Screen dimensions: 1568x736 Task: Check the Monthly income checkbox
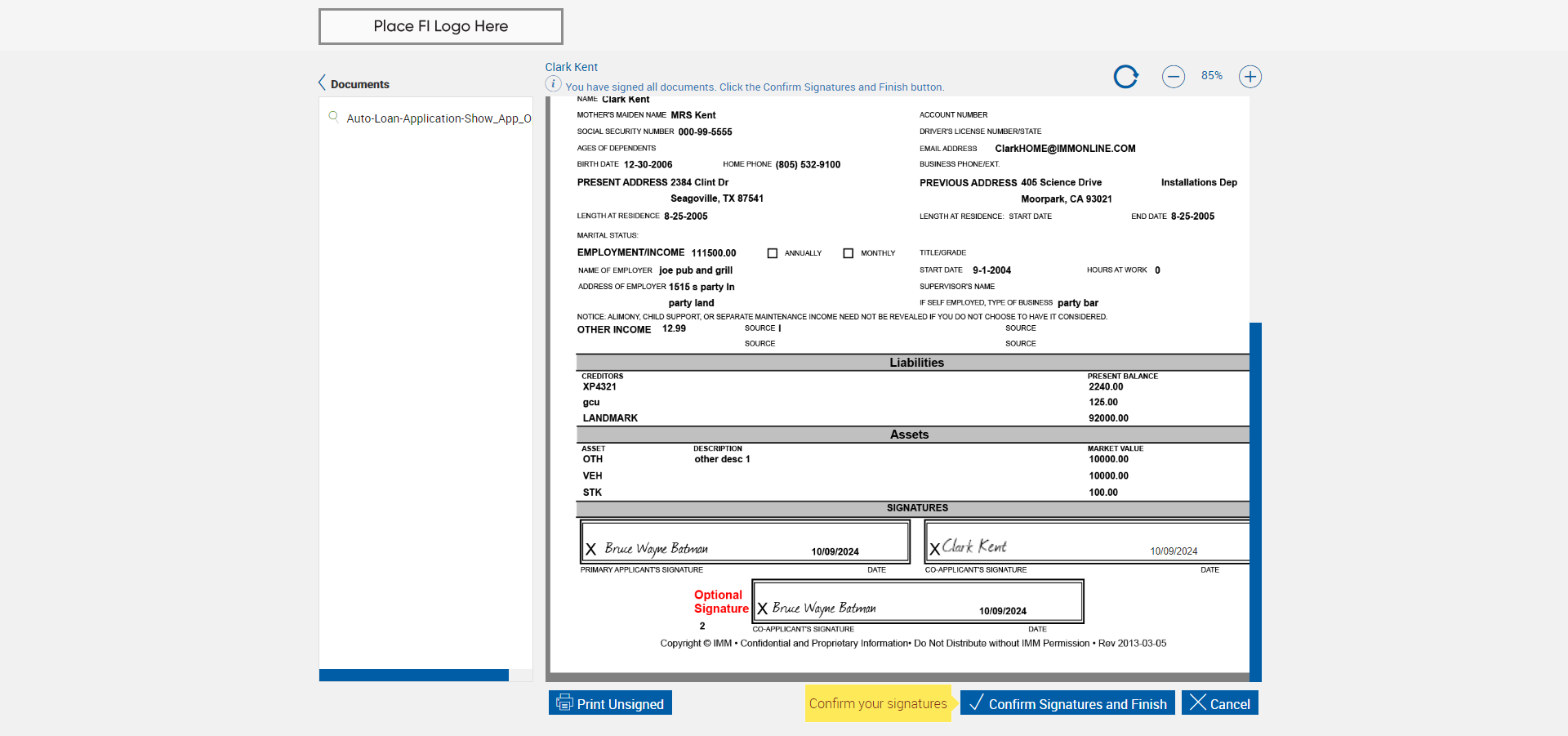click(849, 253)
